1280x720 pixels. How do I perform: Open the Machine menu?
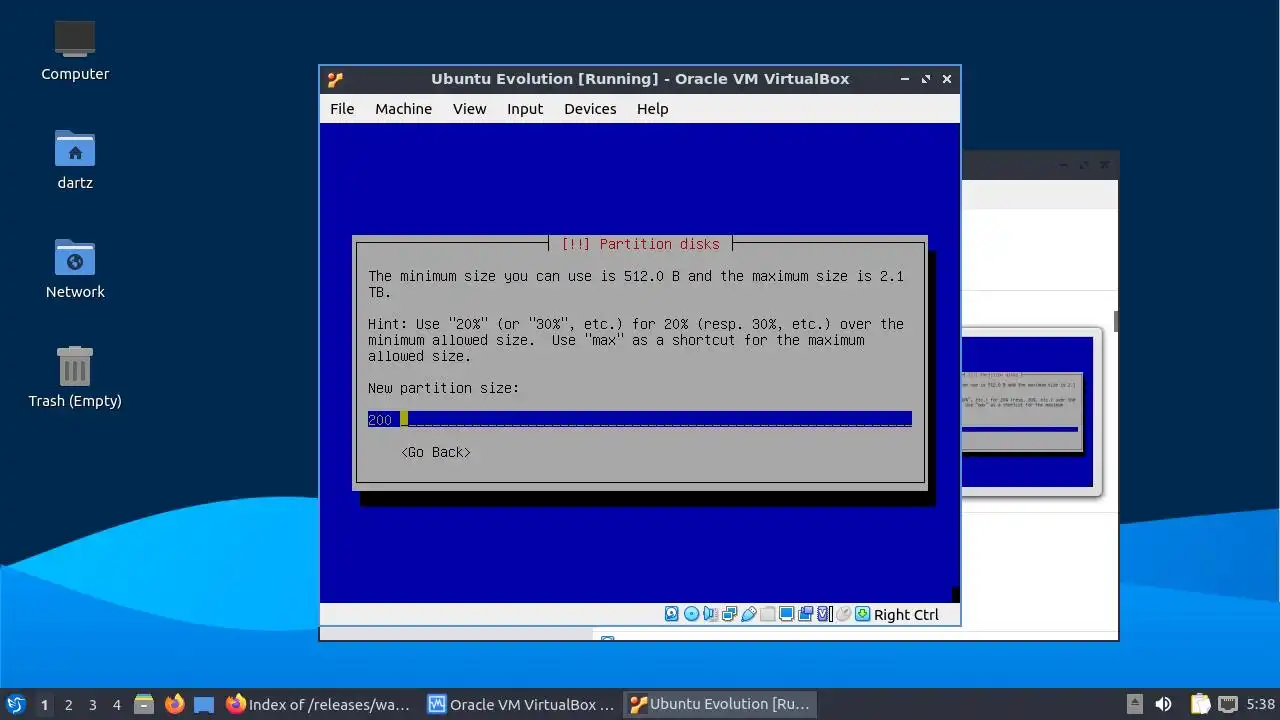coord(404,109)
